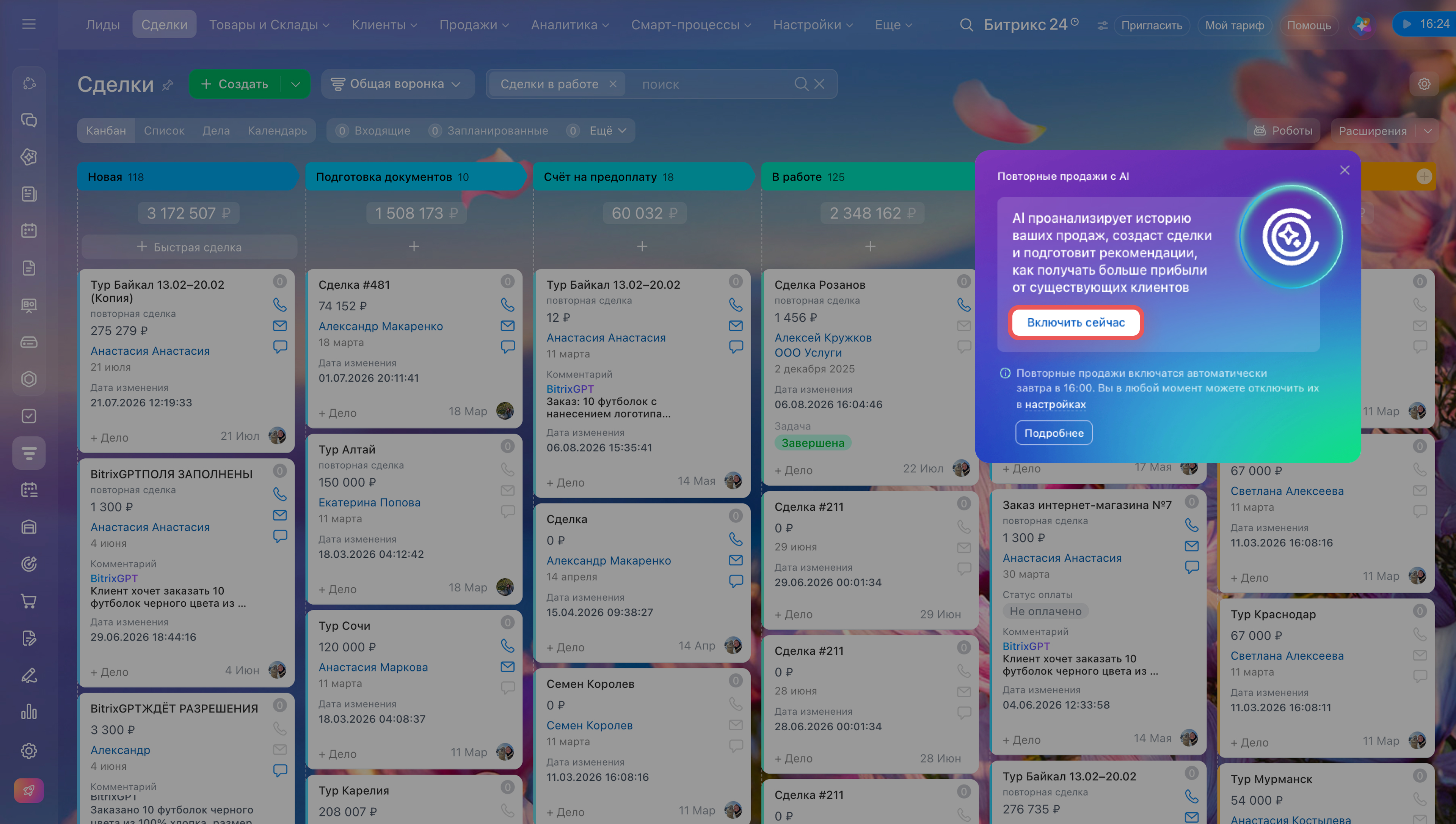Remove the Сделки в работе filter chip
Viewport: 1456px width, 824px height.
point(613,84)
